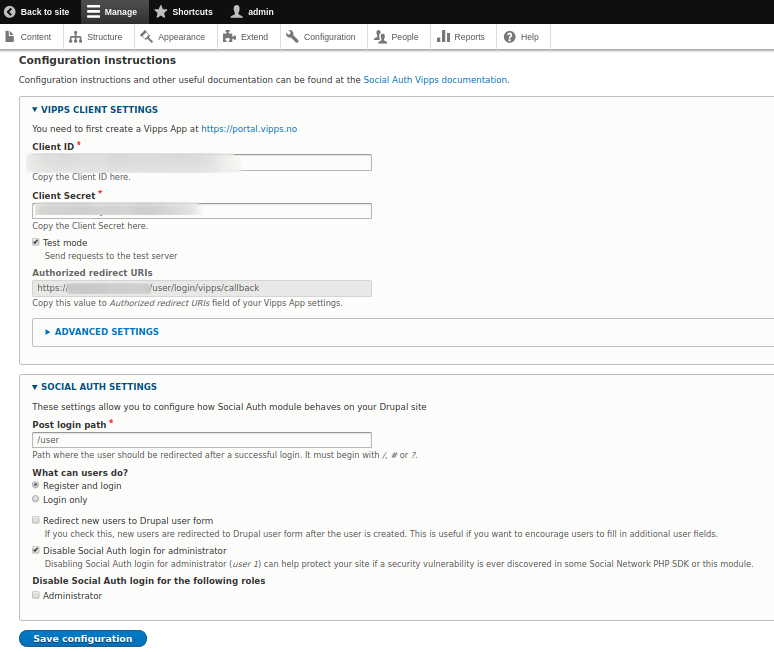
Task: Click the Save configuration button
Action: point(83,638)
